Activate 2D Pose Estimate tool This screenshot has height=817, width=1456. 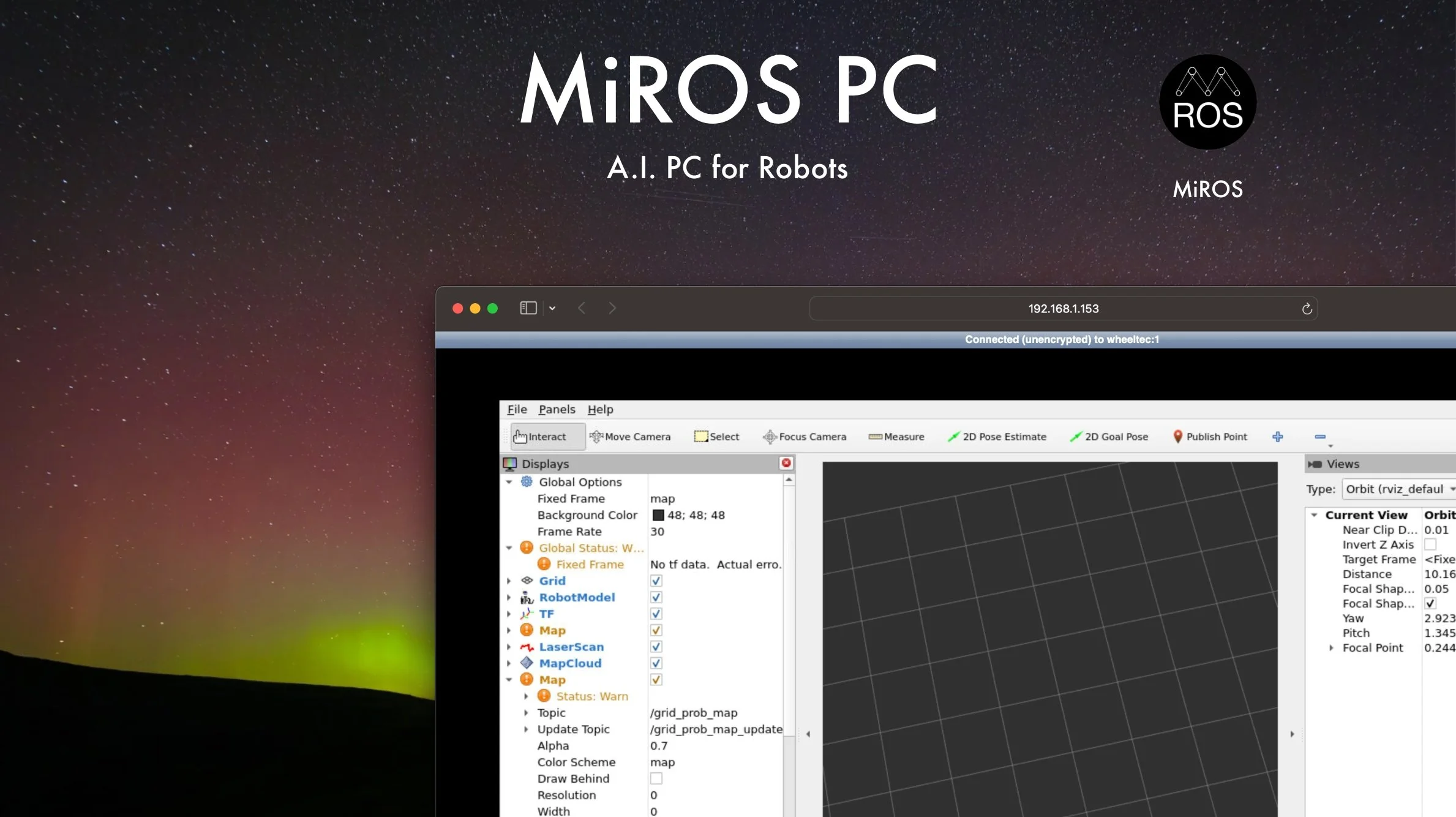(997, 437)
